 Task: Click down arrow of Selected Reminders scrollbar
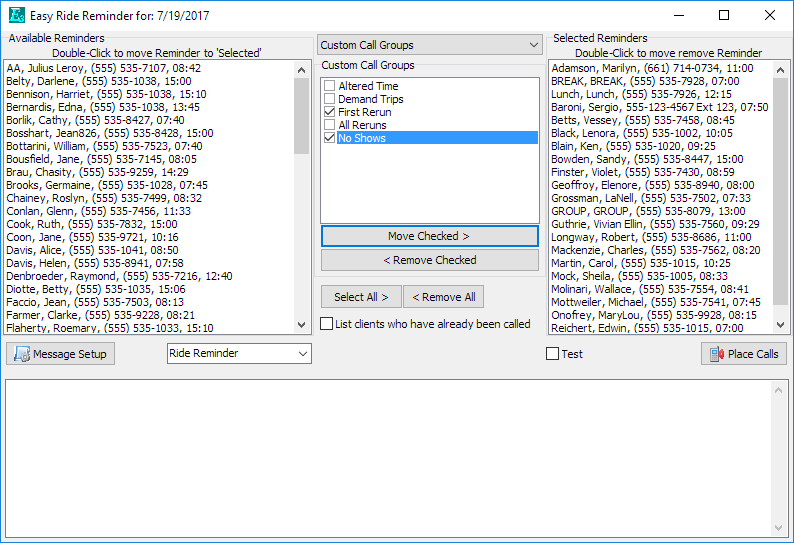click(780, 325)
